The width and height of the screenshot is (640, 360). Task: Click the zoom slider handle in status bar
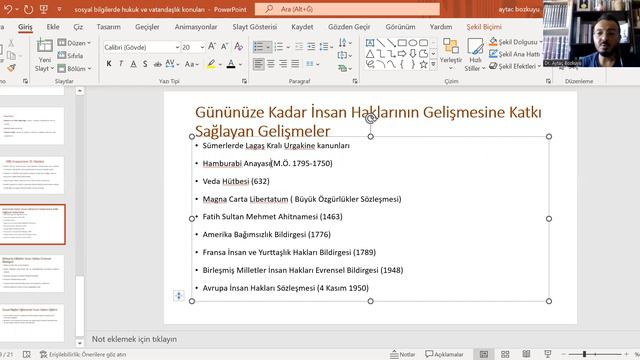584,354
